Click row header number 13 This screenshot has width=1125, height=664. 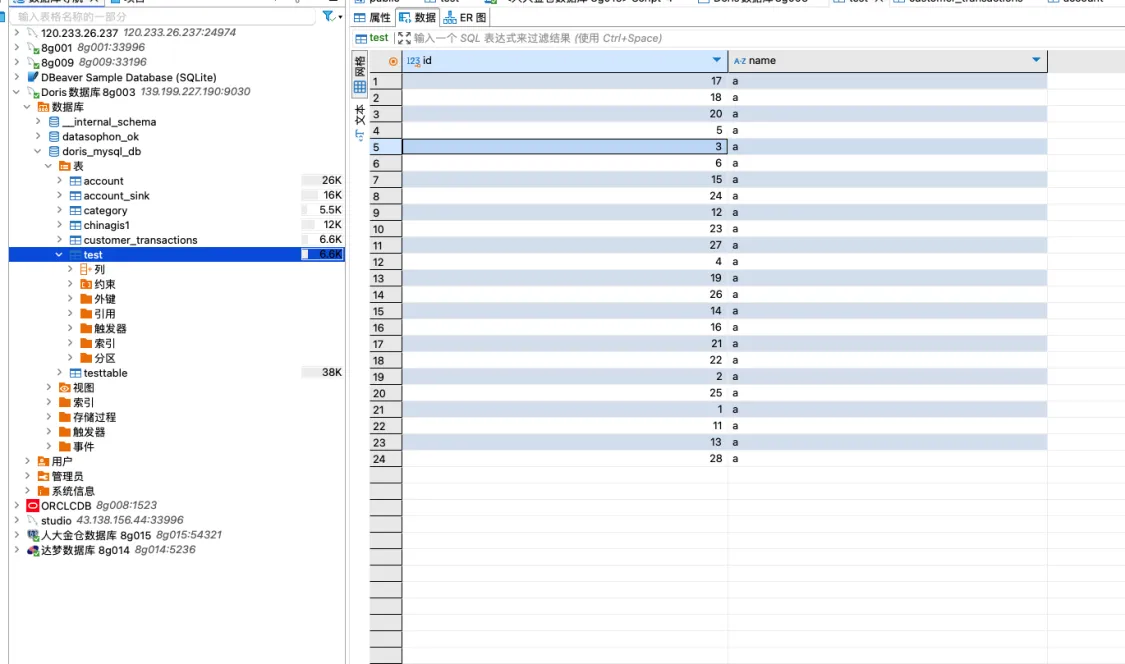point(385,279)
